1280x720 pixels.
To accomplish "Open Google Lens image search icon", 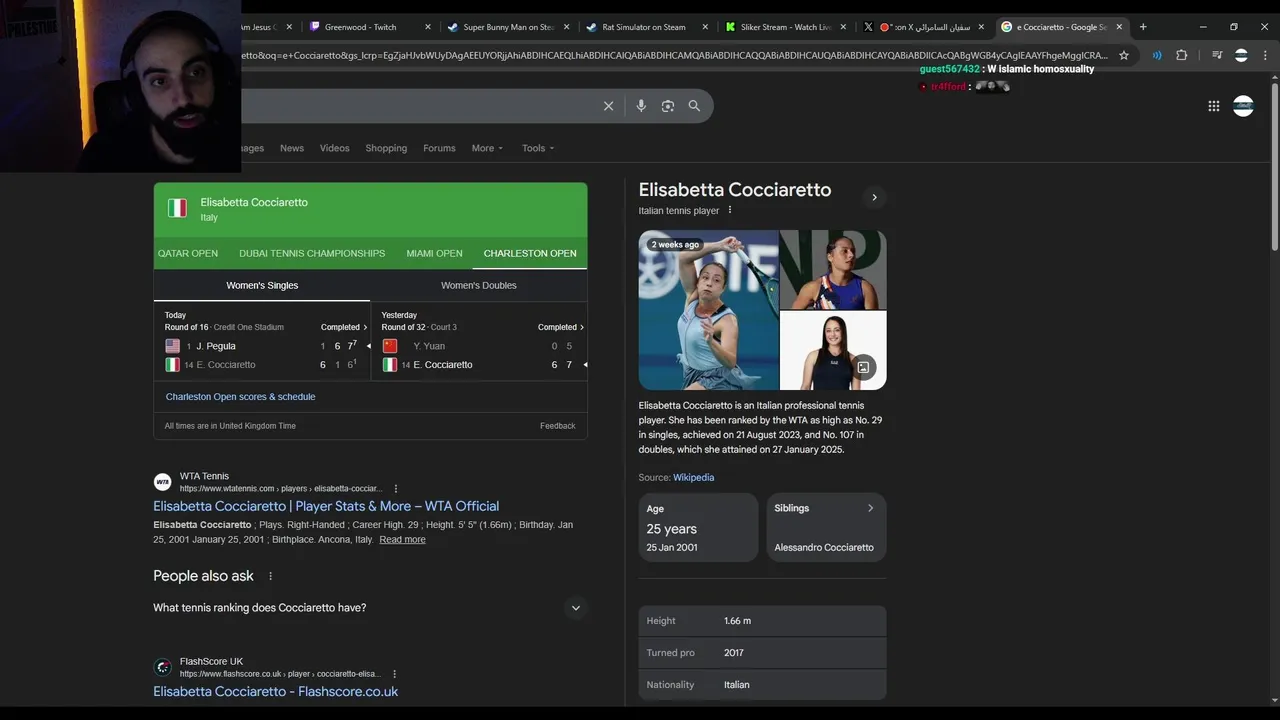I will point(668,106).
